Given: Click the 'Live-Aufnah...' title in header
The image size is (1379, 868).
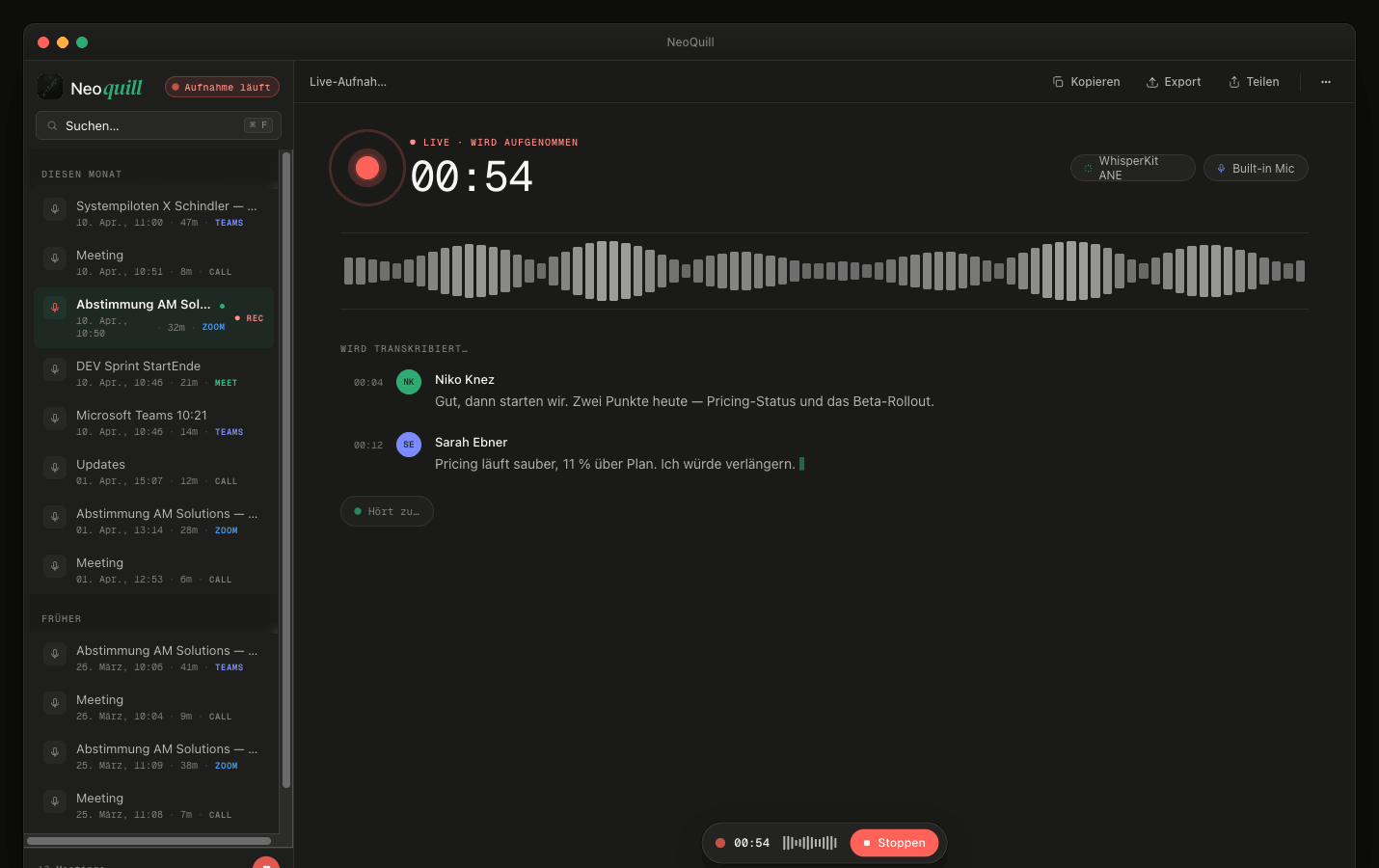Looking at the screenshot, I should [x=348, y=82].
